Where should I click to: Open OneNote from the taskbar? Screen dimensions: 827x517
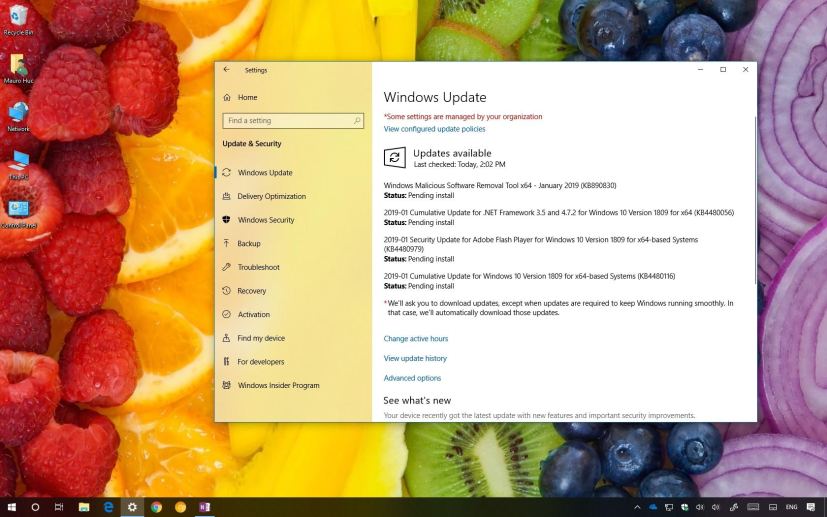(205, 508)
